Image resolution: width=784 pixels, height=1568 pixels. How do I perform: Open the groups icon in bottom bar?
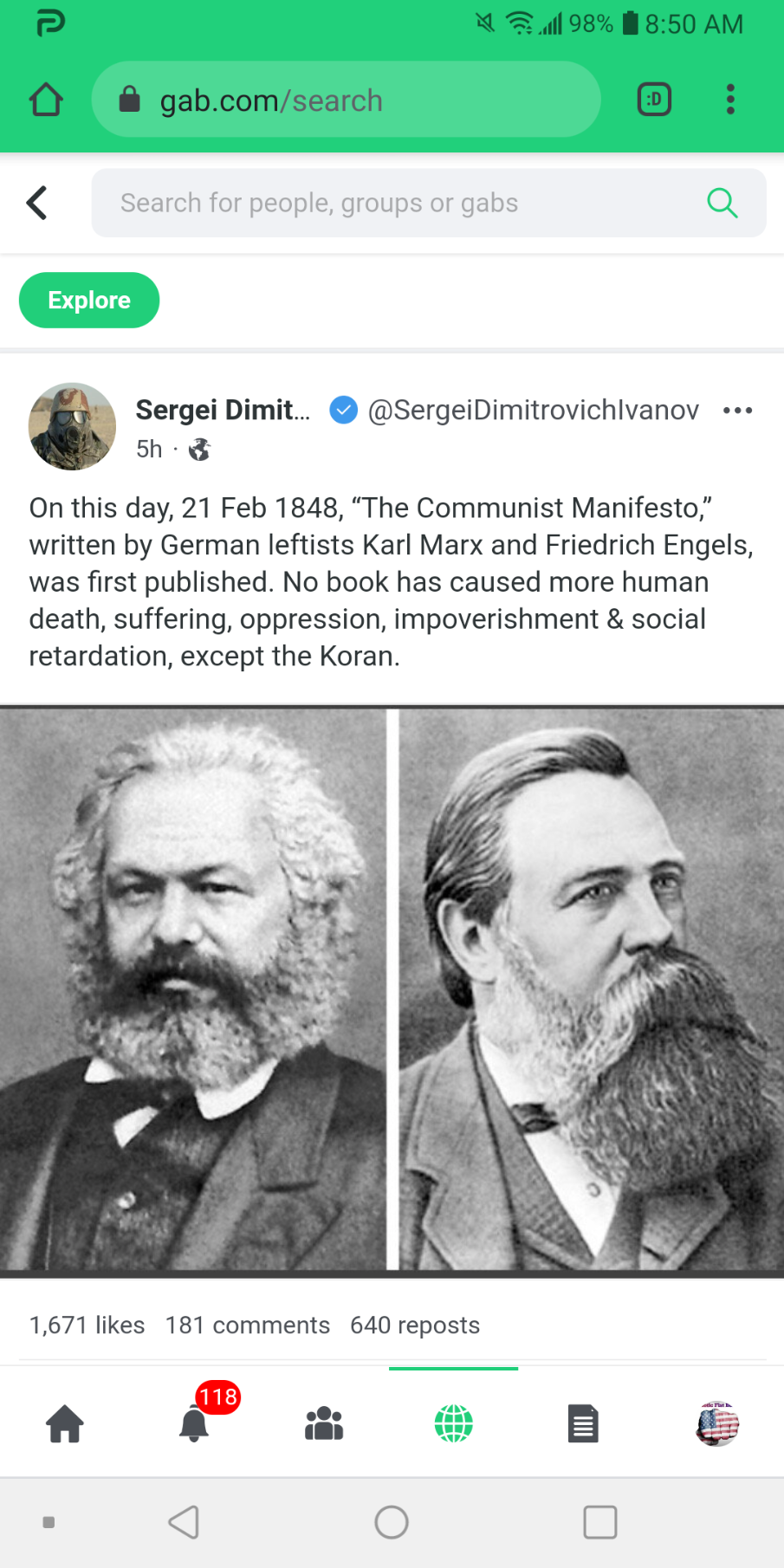pos(324,1423)
